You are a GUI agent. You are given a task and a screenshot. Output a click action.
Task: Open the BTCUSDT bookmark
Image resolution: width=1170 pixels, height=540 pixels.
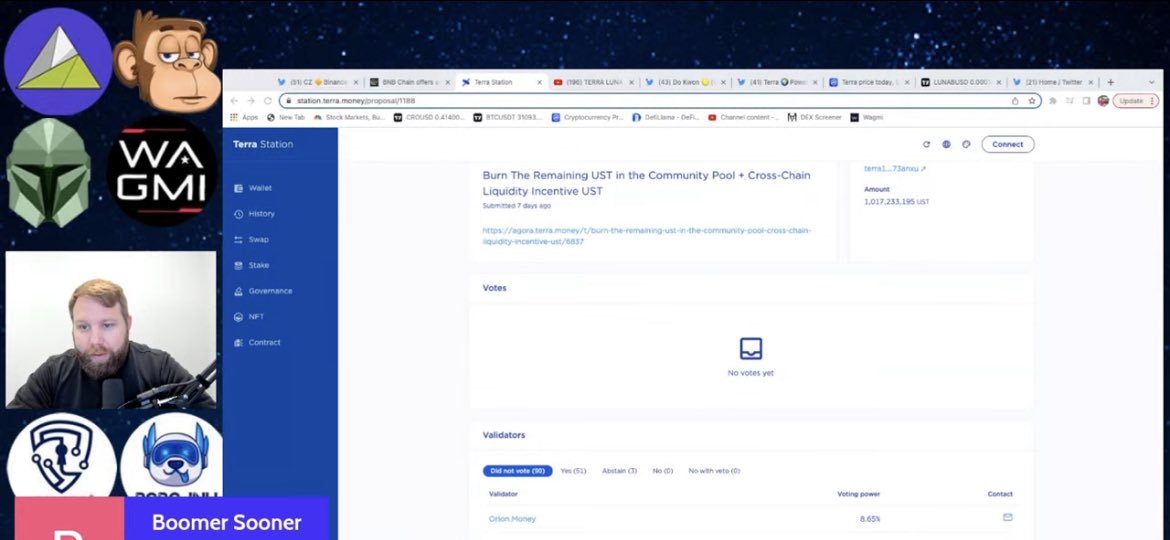(507, 117)
